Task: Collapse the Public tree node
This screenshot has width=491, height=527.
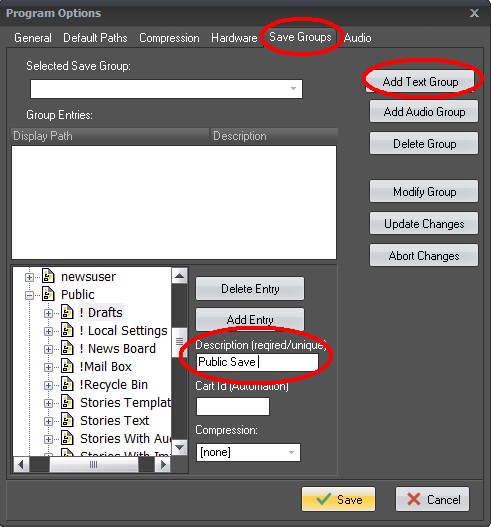Action: tap(30, 295)
